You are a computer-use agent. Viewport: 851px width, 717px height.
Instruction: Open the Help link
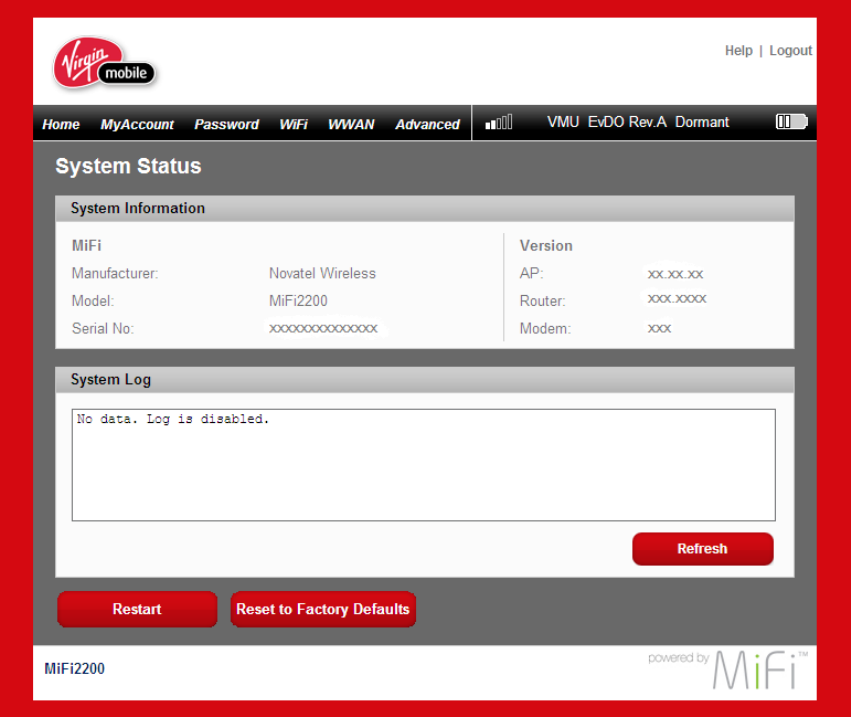coord(739,50)
